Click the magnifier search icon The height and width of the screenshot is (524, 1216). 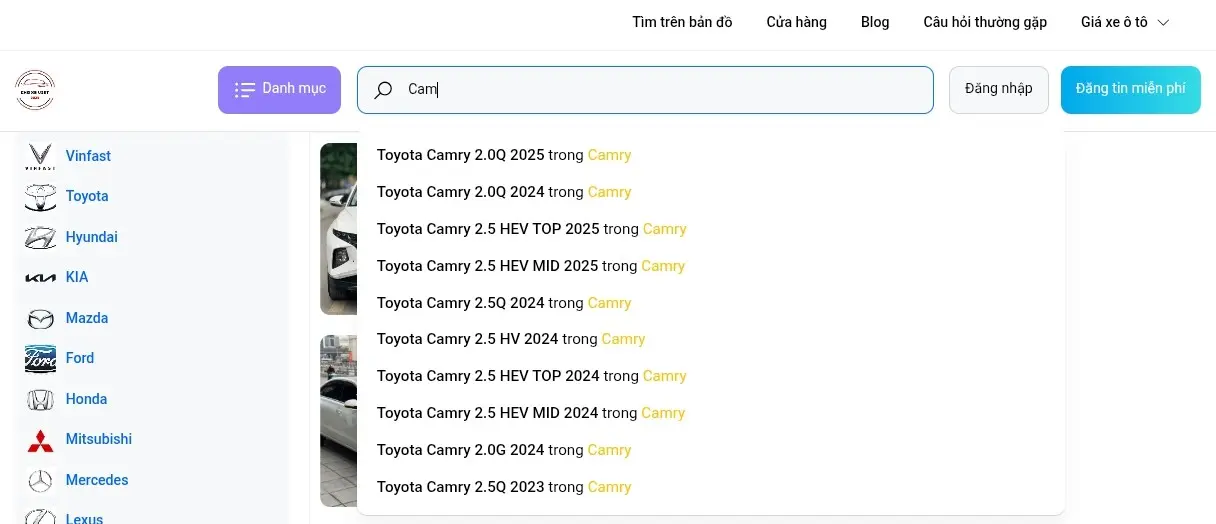[383, 90]
